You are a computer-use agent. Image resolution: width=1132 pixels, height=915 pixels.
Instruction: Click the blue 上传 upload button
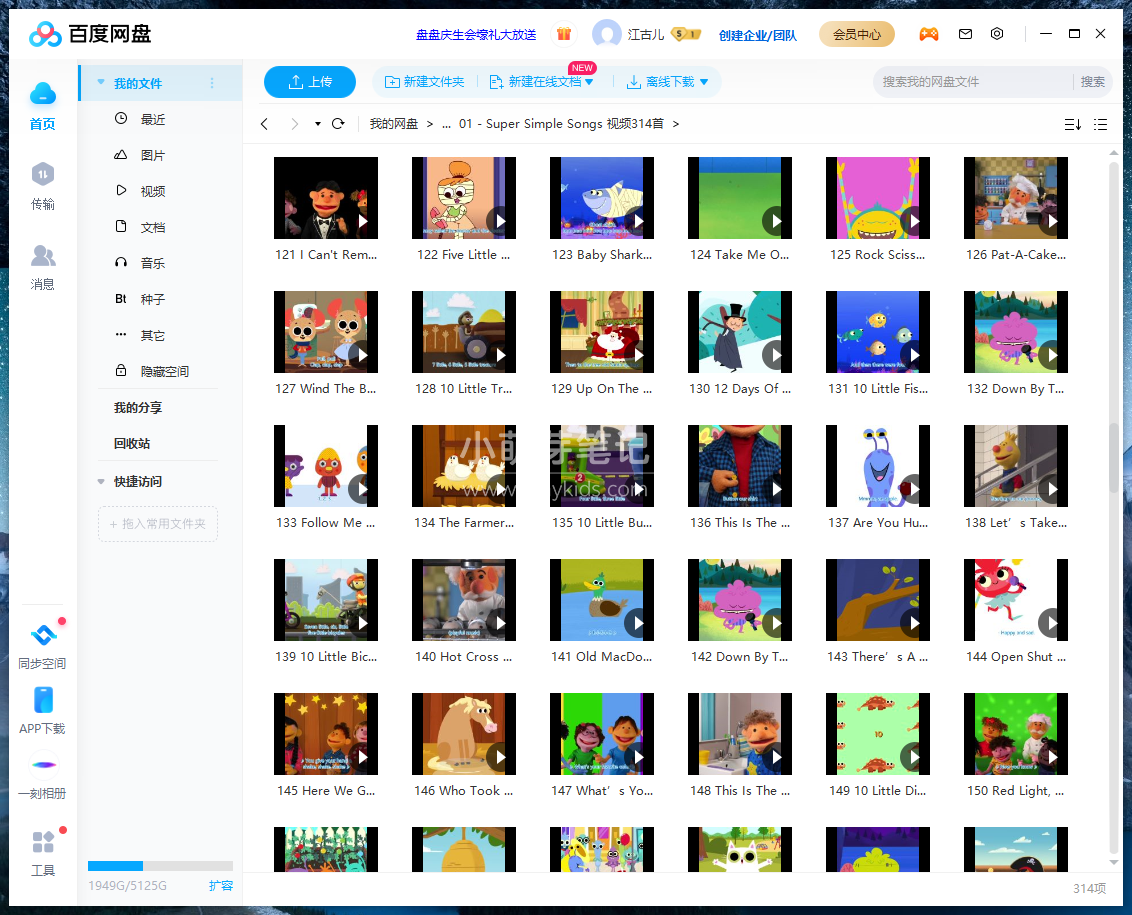[310, 82]
